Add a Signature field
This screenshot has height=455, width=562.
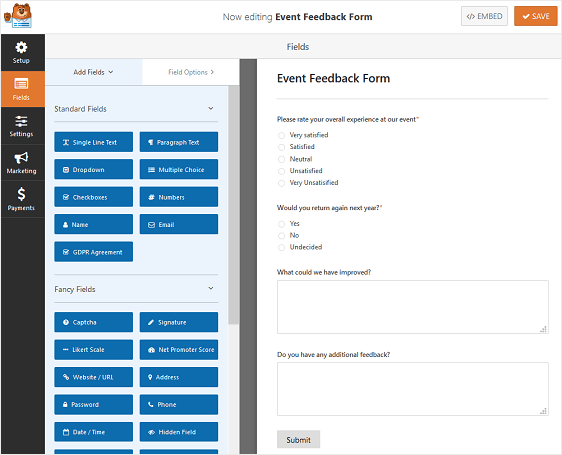(x=179, y=322)
